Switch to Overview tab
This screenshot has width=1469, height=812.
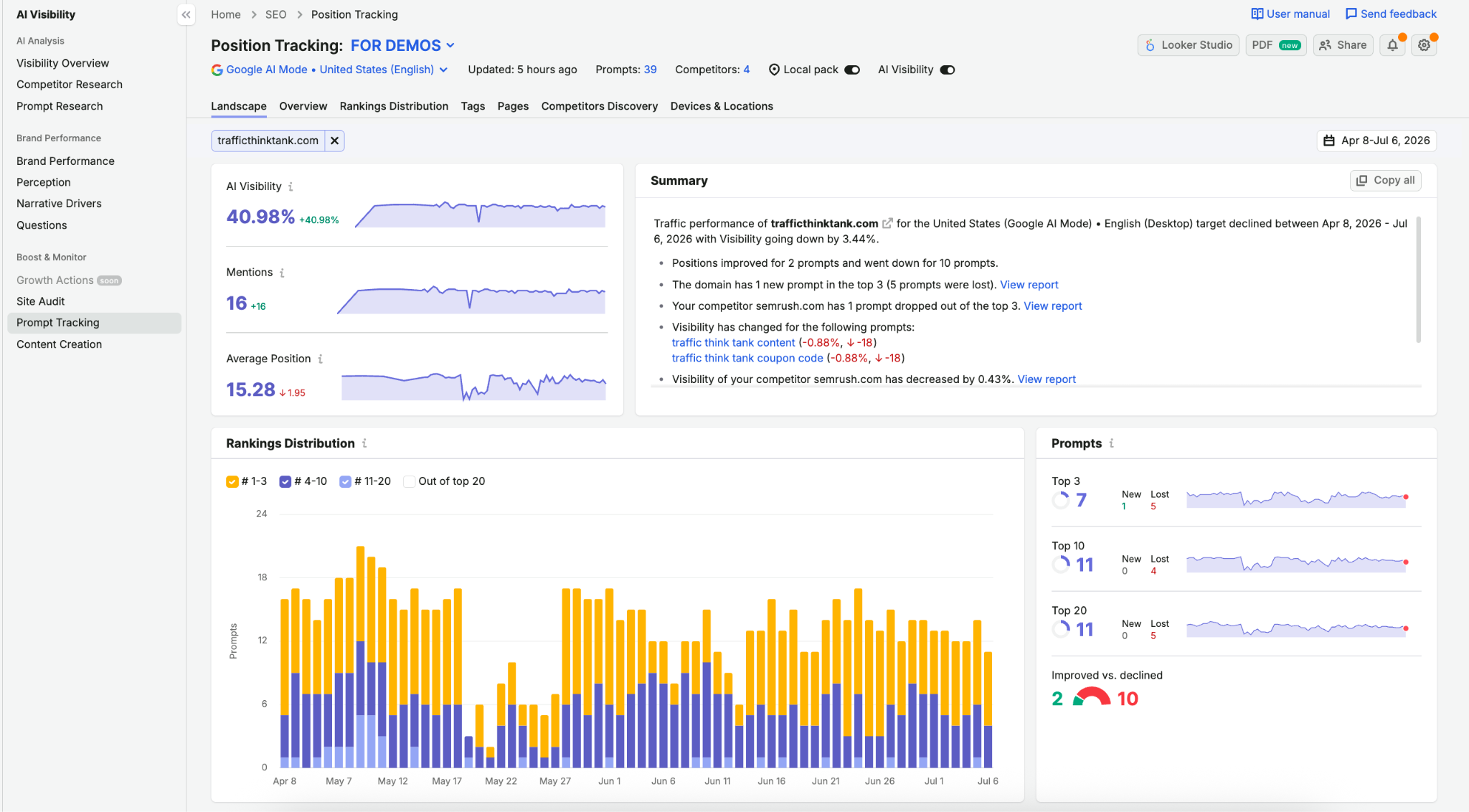coord(303,106)
